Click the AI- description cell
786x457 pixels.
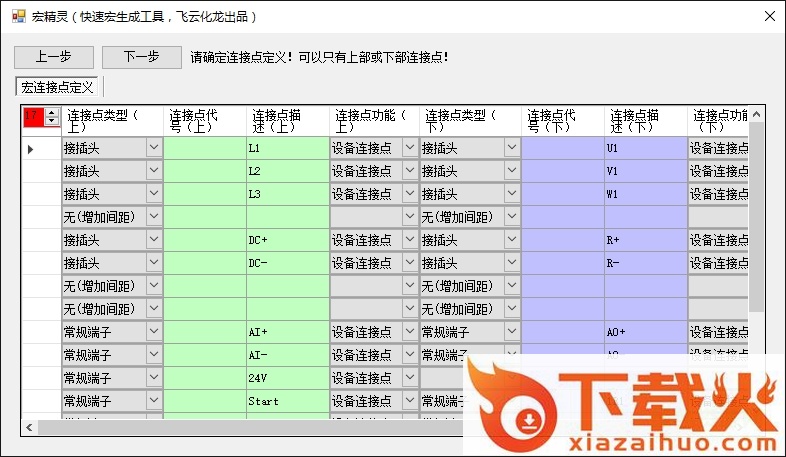click(x=288, y=356)
